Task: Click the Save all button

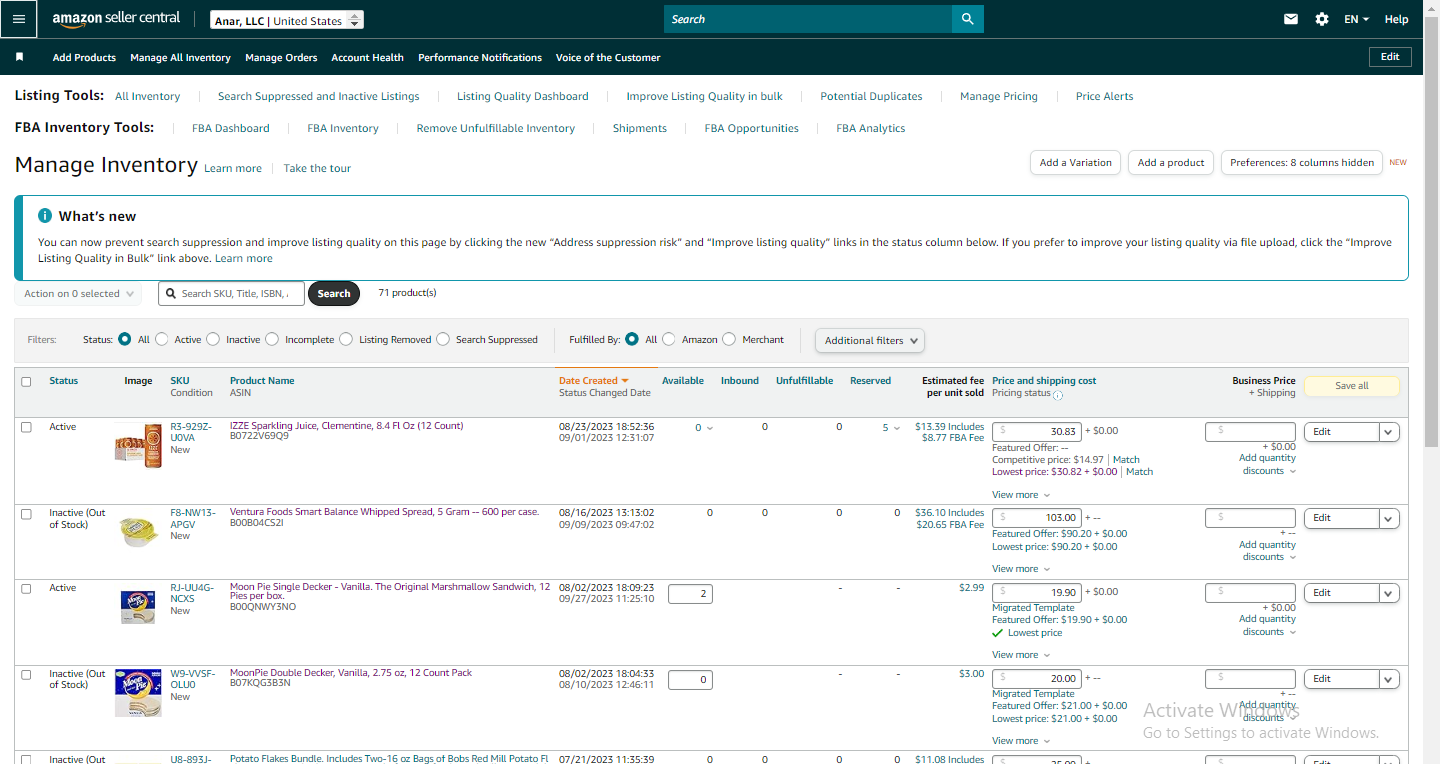Action: [1352, 386]
